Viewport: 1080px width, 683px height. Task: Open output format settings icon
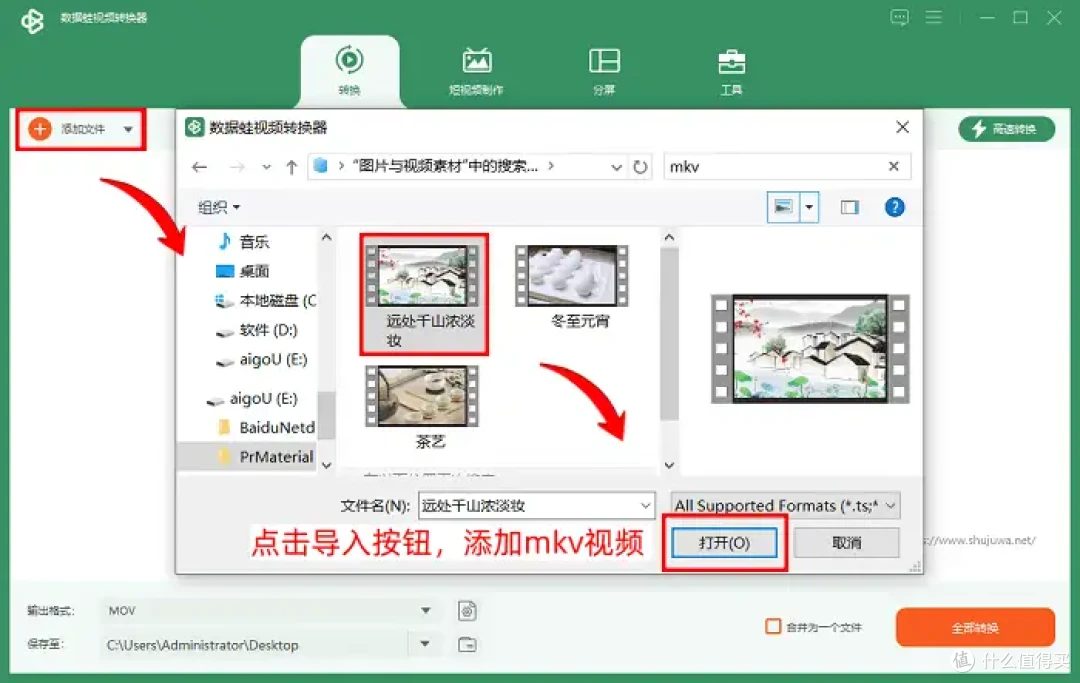tap(467, 611)
